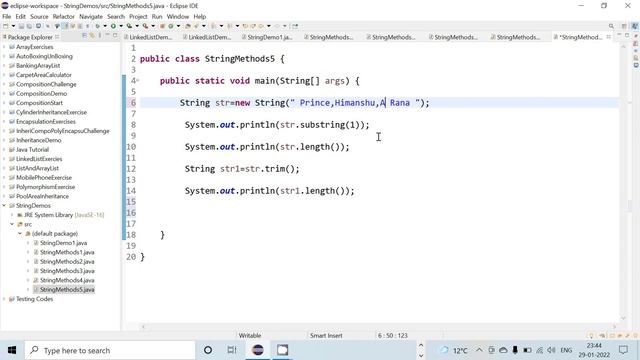Collapse the StringDemos project node
The width and height of the screenshot is (640, 360).
click(4, 206)
